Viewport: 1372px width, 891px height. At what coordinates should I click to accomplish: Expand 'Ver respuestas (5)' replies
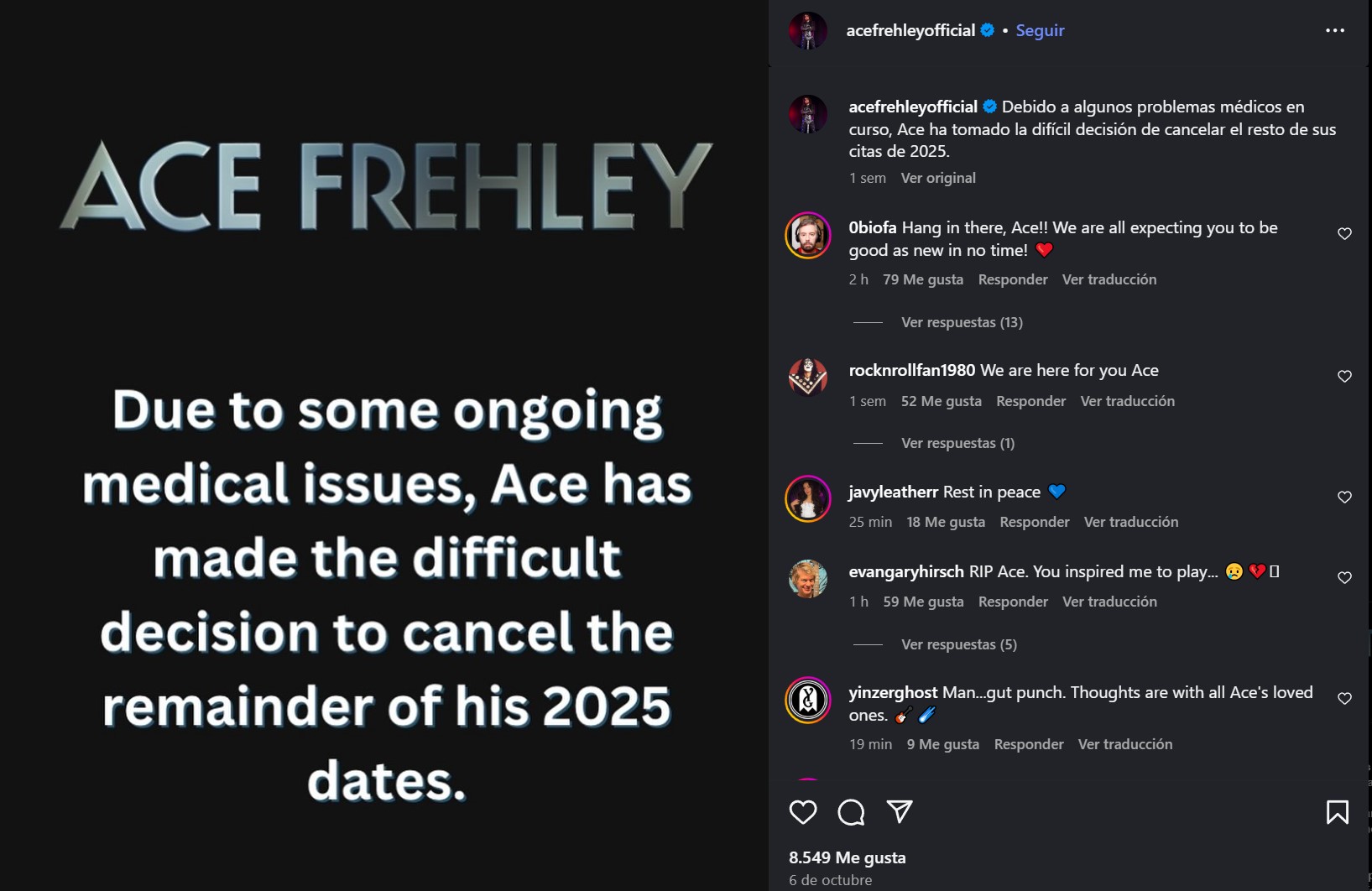958,644
